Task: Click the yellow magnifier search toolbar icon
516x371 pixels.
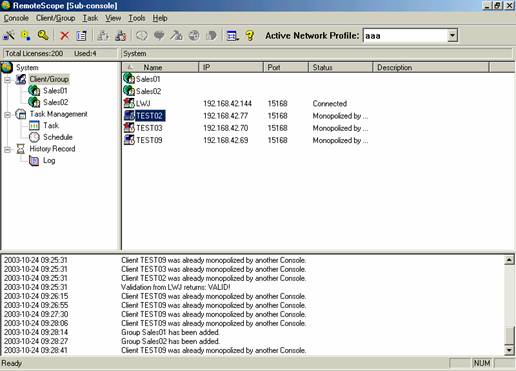Action: [x=43, y=35]
